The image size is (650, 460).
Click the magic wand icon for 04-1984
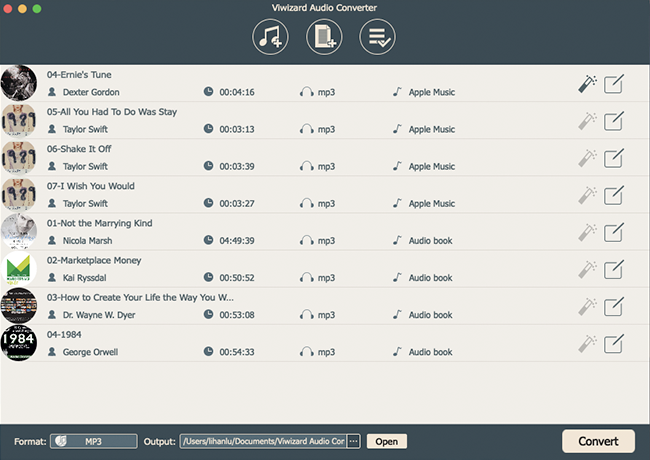[587, 344]
